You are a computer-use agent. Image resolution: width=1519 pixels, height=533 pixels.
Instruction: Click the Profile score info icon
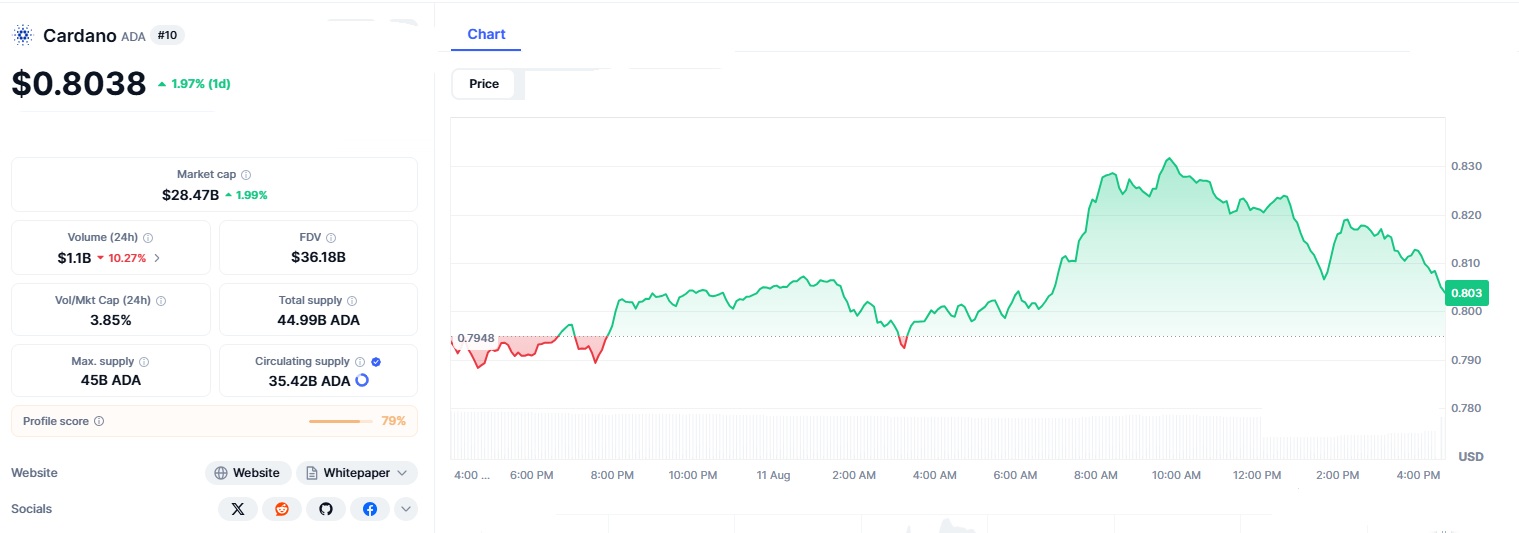(x=99, y=421)
